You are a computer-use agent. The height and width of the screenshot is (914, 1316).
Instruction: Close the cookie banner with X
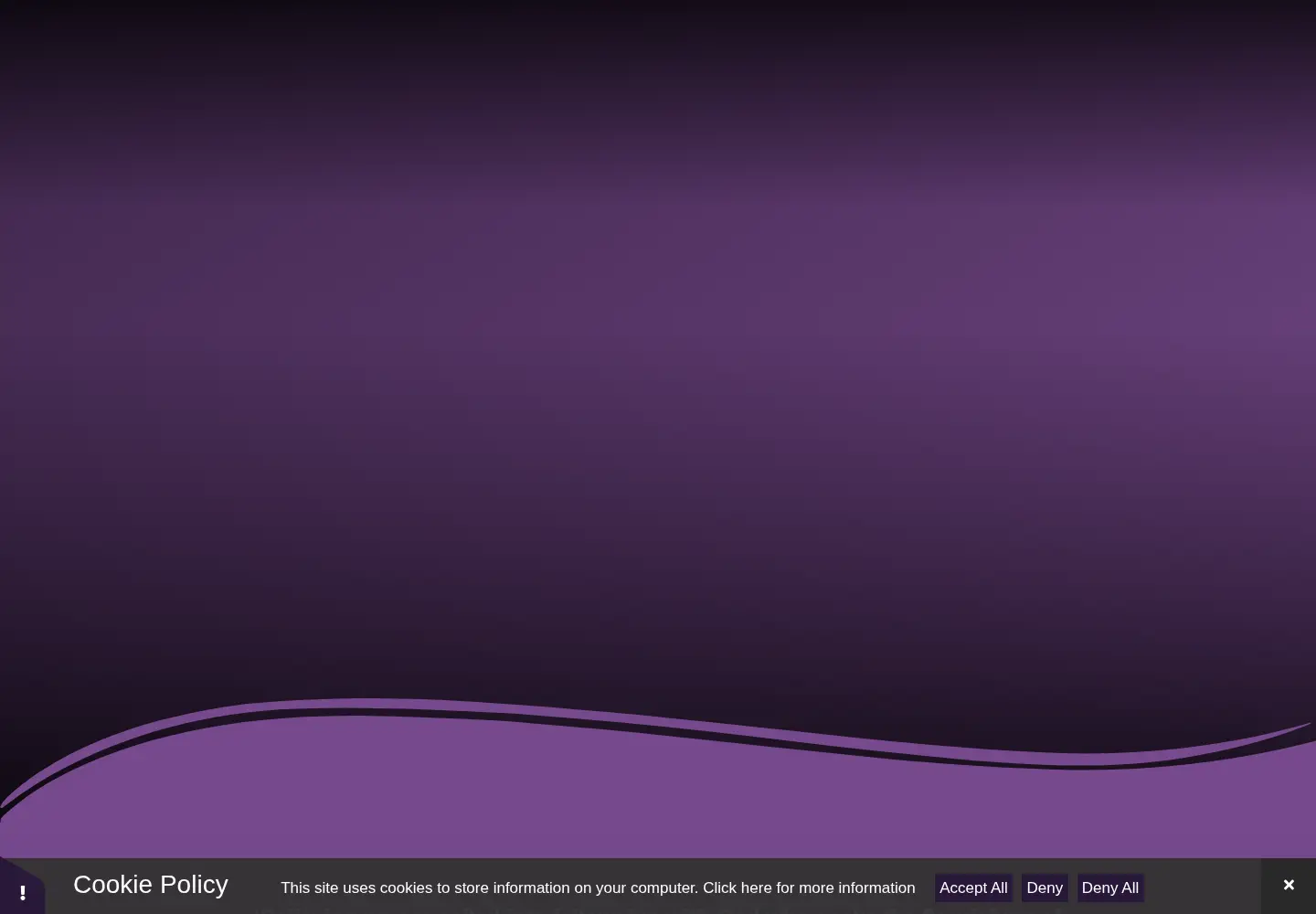[x=1289, y=885]
